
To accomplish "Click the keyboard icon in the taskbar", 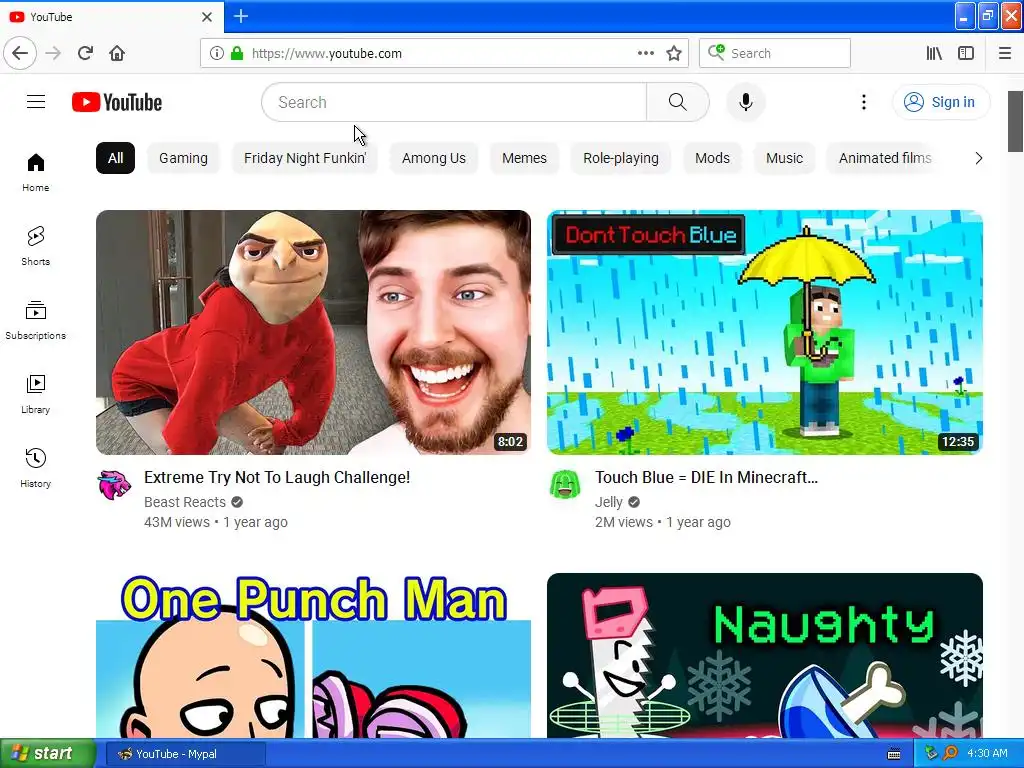I will point(894,754).
